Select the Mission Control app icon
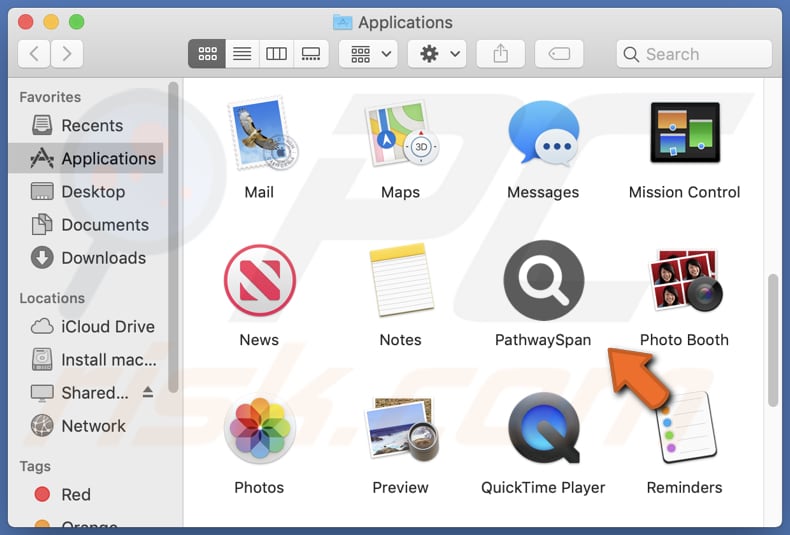790x535 pixels. 685,132
